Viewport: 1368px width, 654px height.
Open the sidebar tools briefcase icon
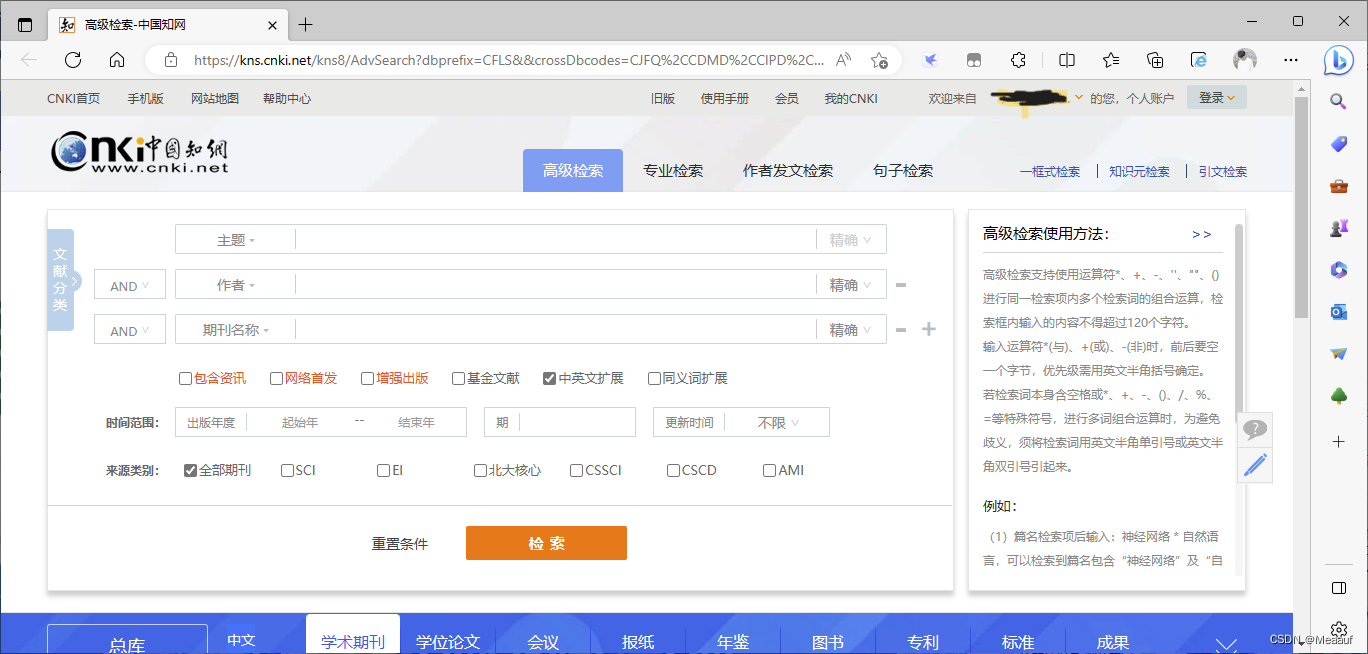(x=1338, y=186)
